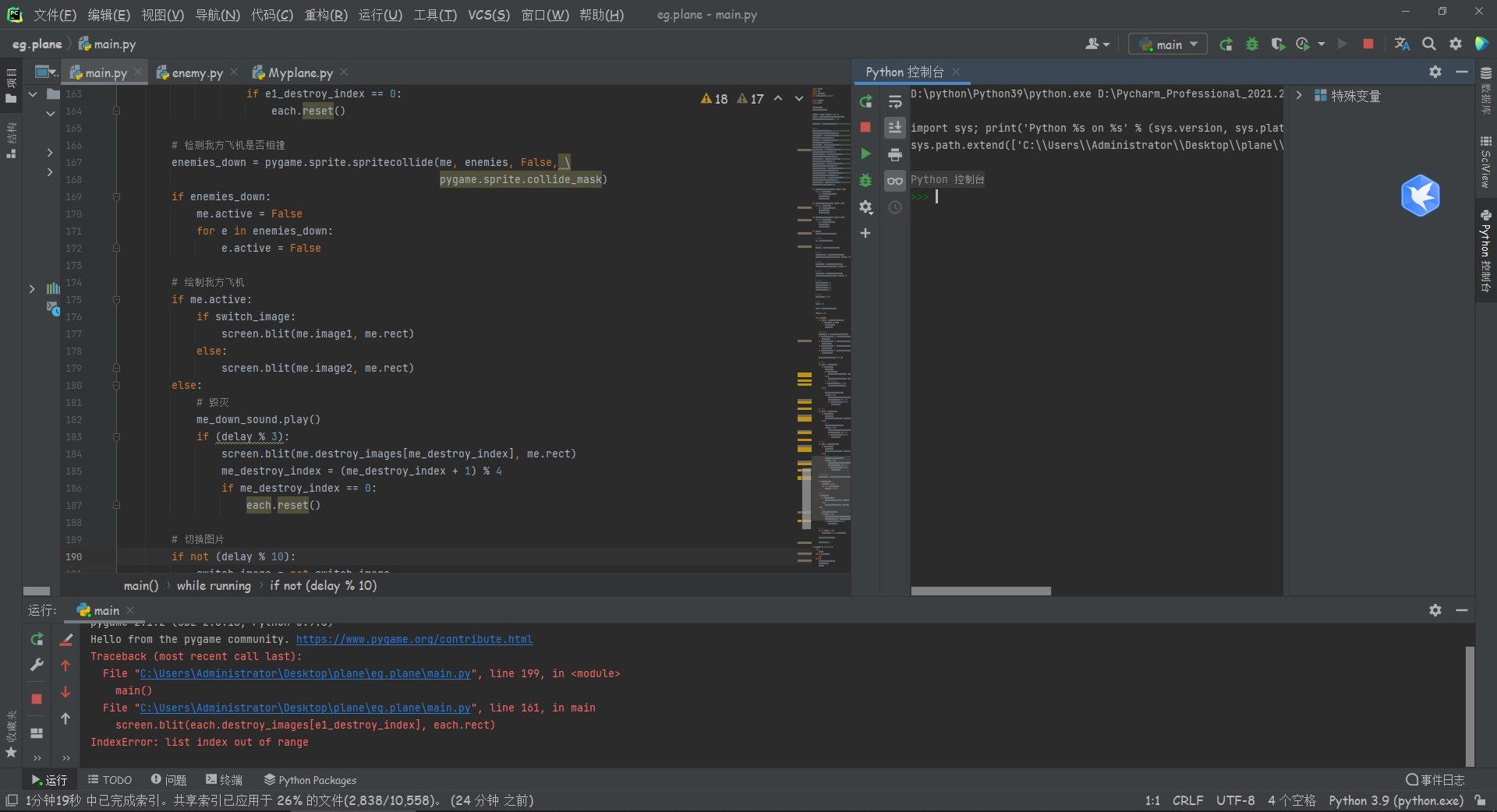Go to next highlighted problem arrow

click(x=798, y=98)
